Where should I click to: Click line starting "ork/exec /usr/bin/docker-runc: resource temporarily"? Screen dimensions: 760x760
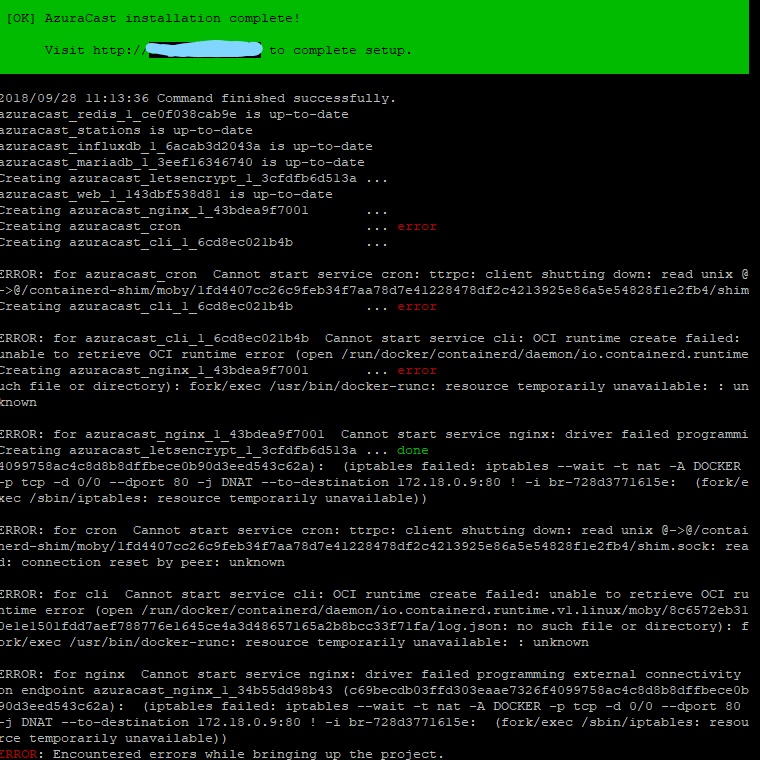click(x=294, y=642)
